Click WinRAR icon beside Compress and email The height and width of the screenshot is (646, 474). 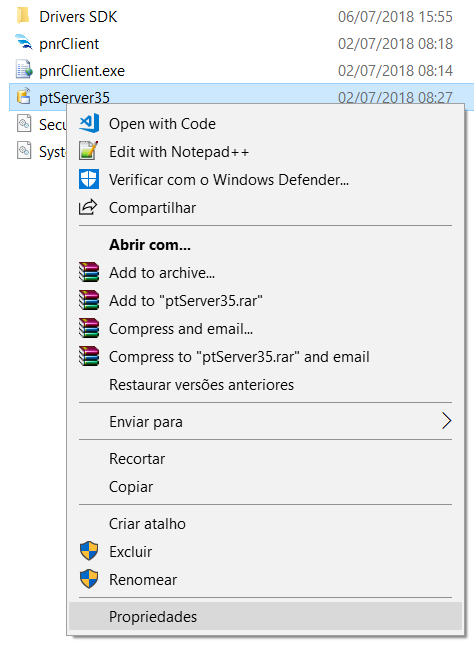[89, 328]
